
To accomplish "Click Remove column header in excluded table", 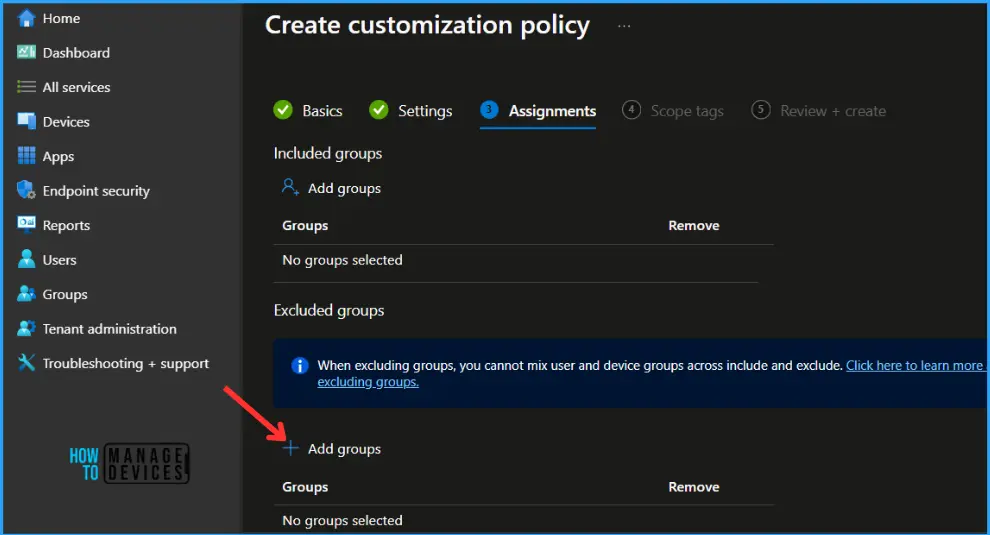I will click(693, 487).
